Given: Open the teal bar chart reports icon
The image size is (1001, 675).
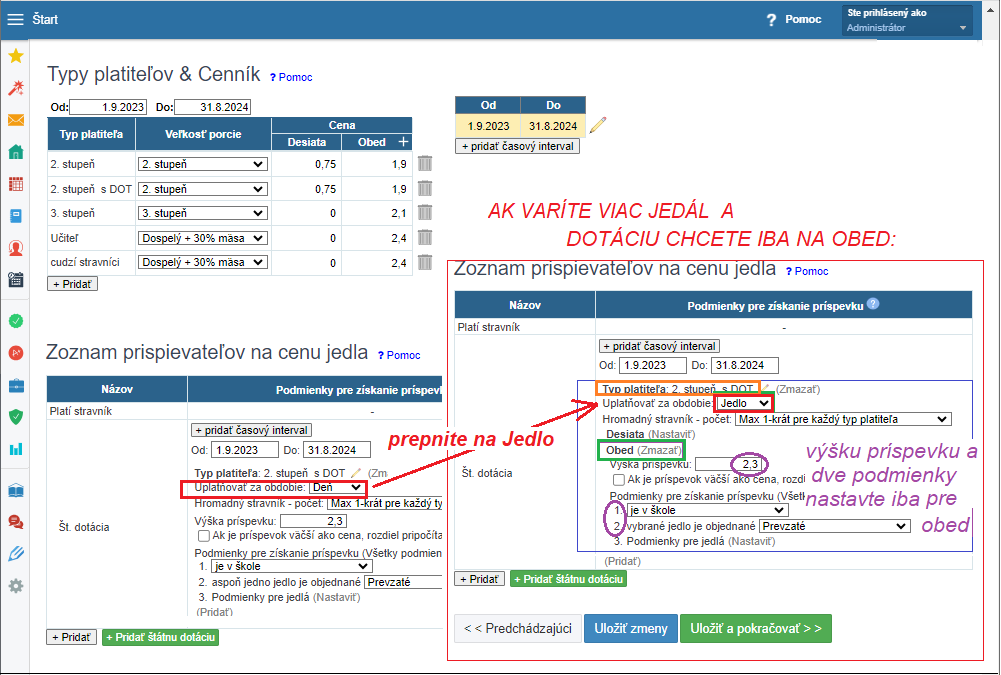Looking at the screenshot, I should click(16, 449).
